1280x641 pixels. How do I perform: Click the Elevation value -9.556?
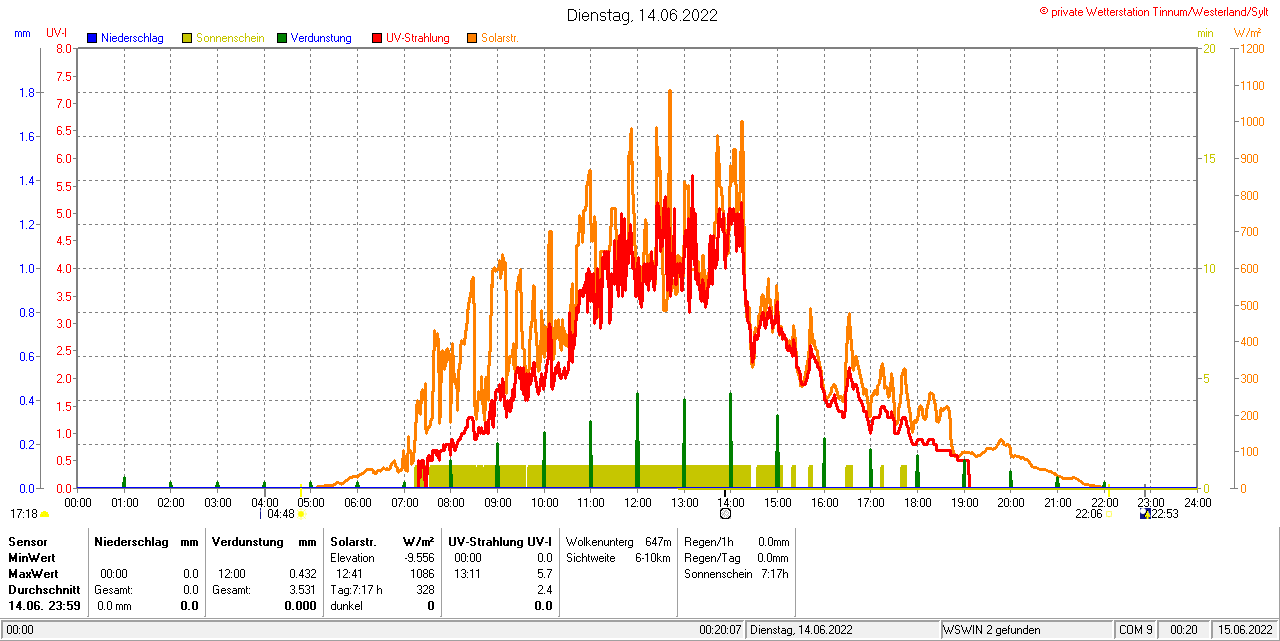click(417, 558)
